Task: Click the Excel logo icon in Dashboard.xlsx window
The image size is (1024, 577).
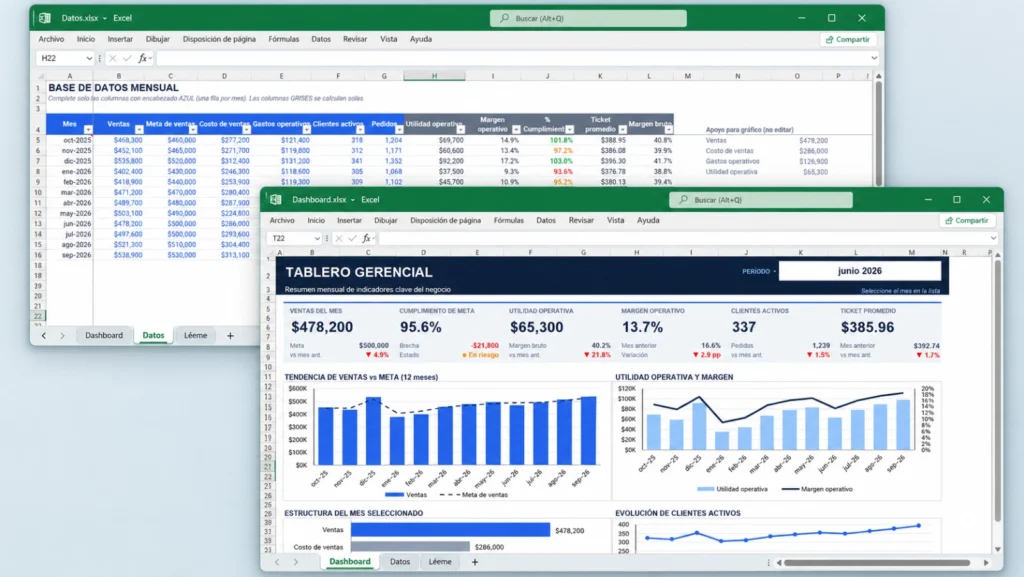Action: pos(276,200)
